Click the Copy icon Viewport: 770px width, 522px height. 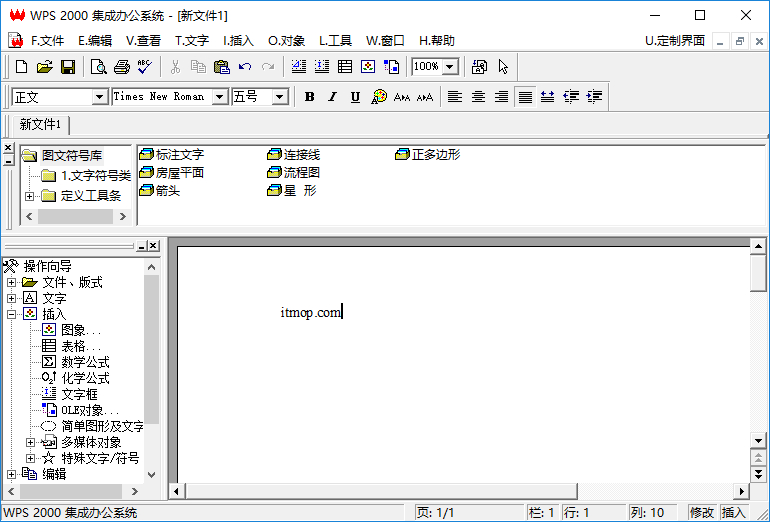(198, 66)
